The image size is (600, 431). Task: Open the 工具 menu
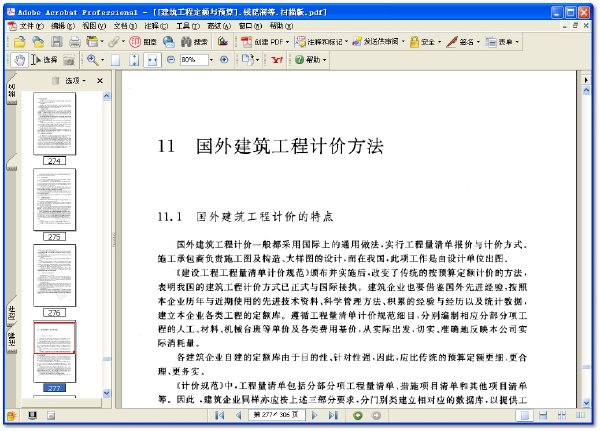coord(188,26)
